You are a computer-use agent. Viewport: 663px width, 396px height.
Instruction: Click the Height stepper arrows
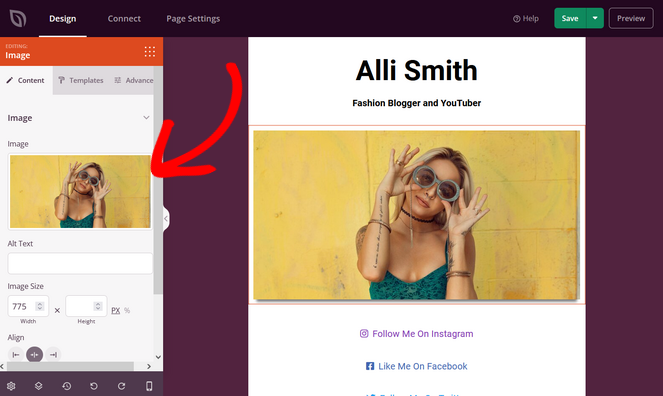(x=98, y=306)
